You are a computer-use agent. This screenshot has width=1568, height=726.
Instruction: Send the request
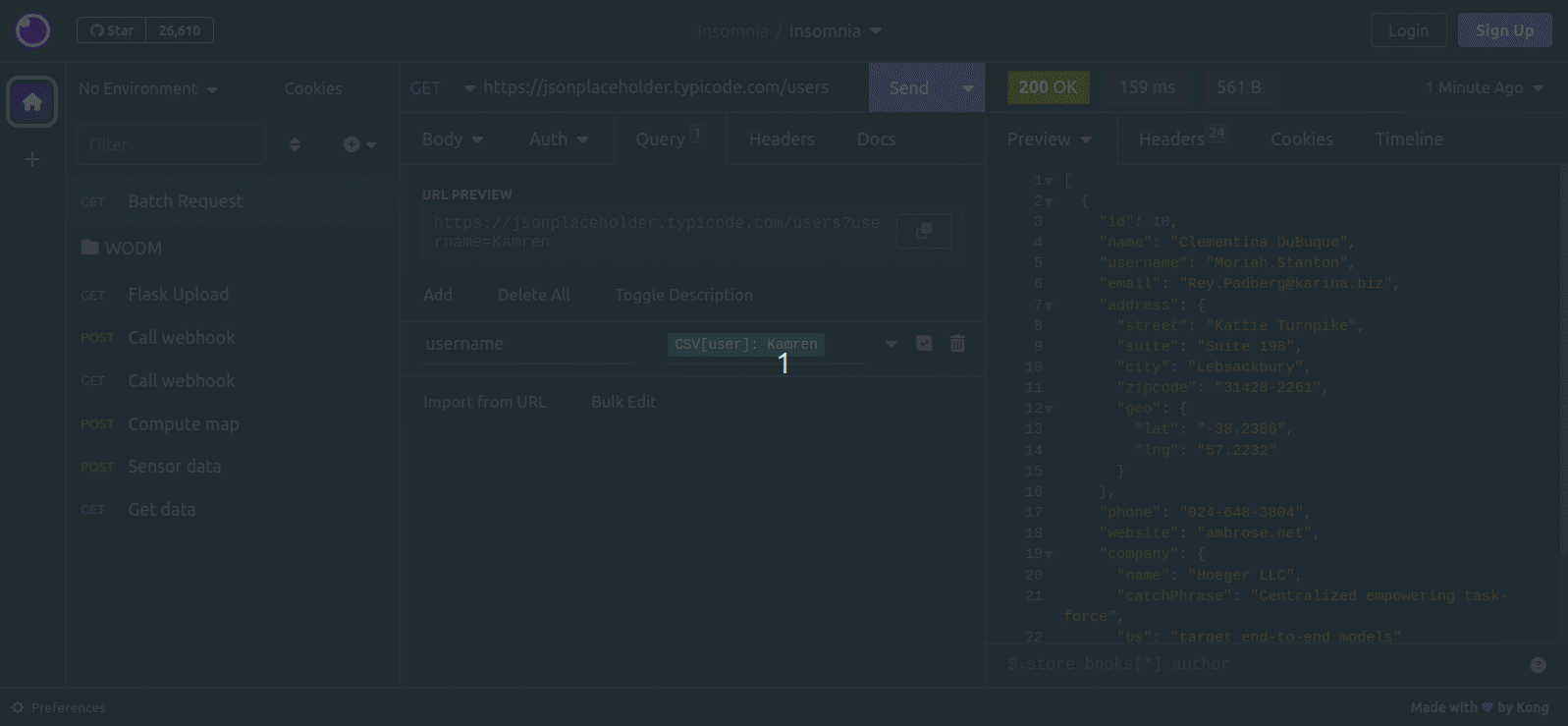pos(909,87)
